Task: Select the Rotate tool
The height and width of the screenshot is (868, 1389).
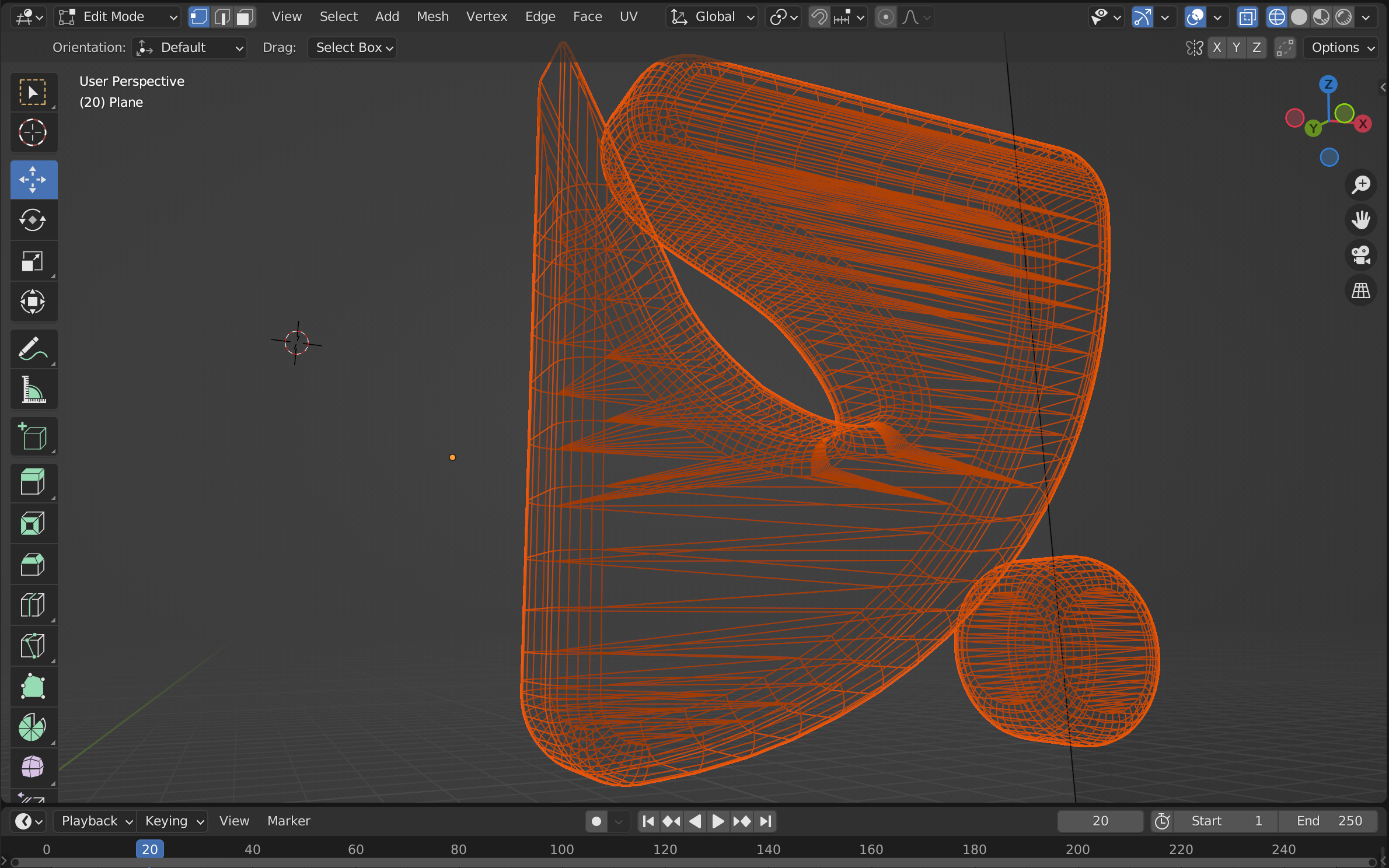Action: pyautogui.click(x=33, y=220)
